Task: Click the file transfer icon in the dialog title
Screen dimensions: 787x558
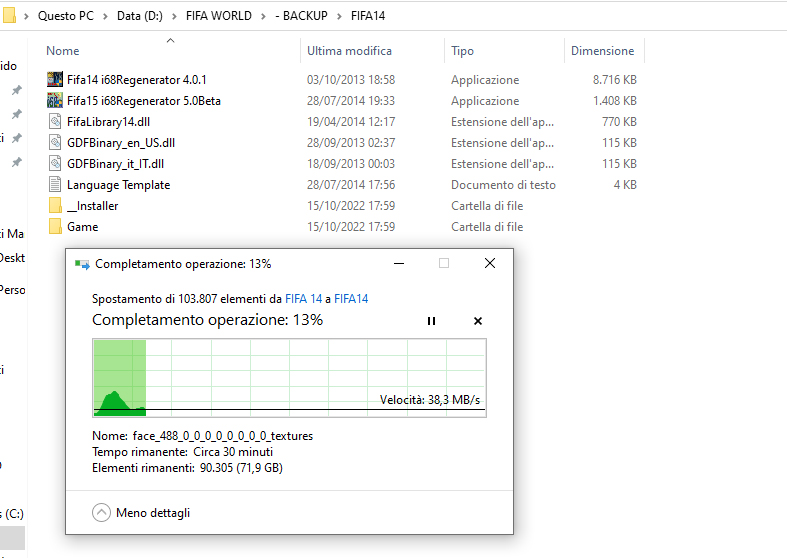Action: (x=82, y=264)
